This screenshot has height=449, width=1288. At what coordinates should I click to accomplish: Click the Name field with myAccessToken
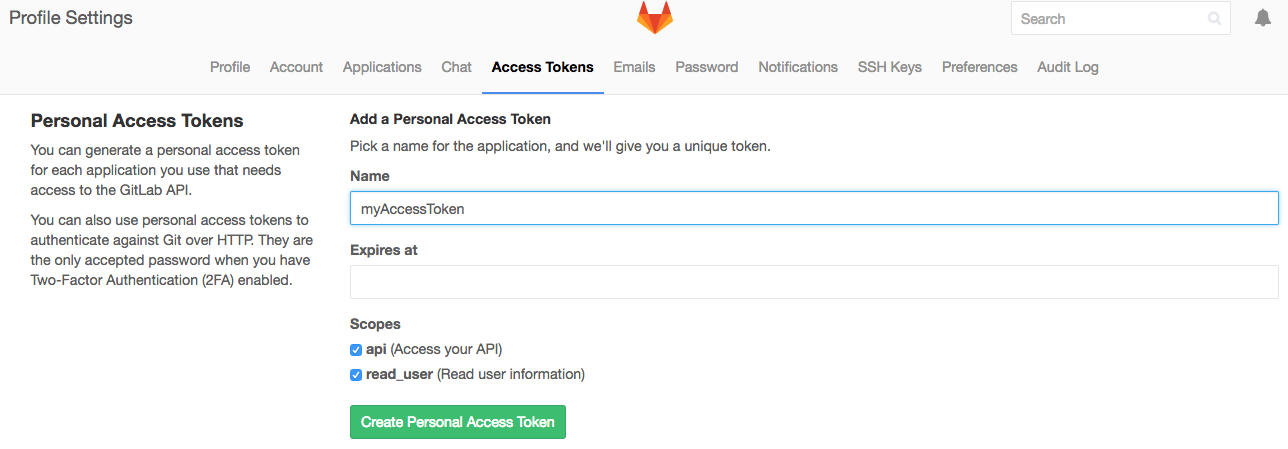point(814,208)
